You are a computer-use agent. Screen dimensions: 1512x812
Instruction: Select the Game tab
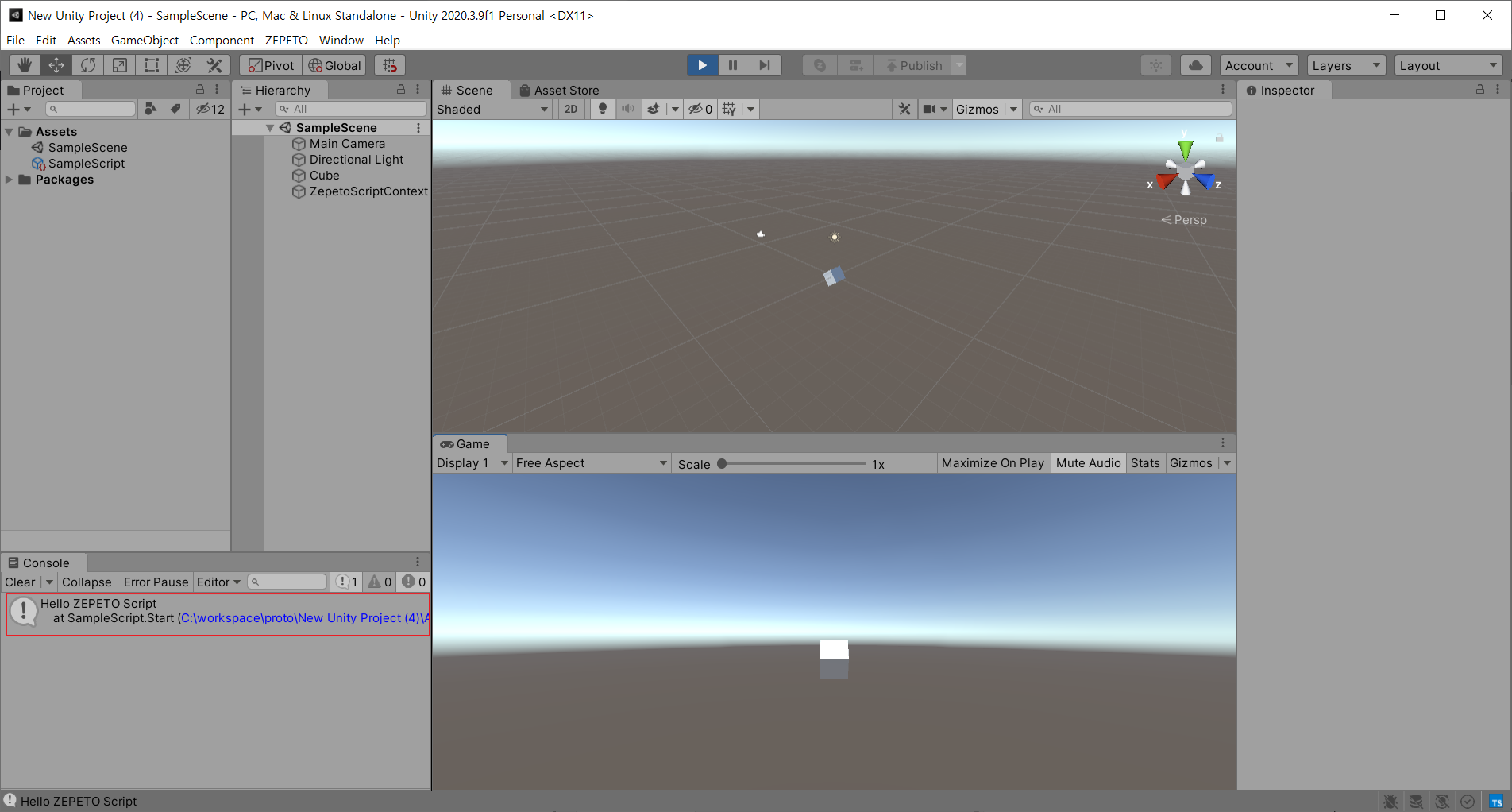pyautogui.click(x=467, y=443)
